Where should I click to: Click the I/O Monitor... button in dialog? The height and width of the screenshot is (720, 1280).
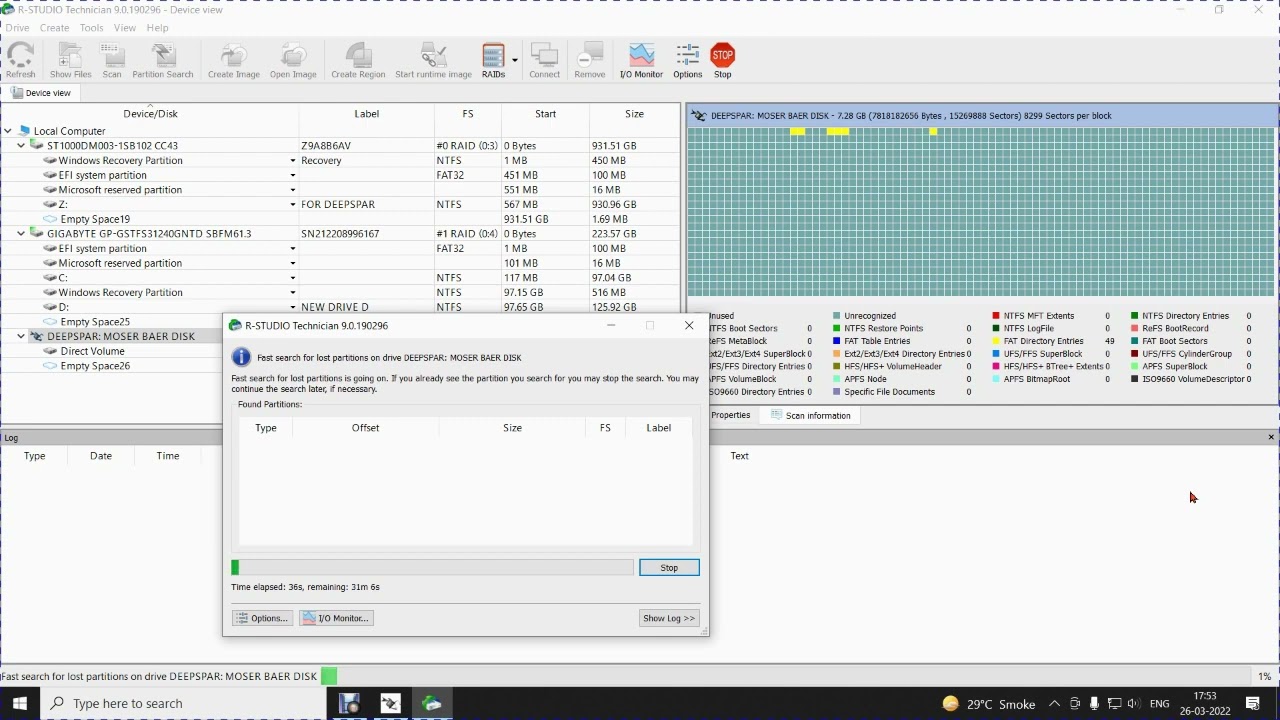336,618
